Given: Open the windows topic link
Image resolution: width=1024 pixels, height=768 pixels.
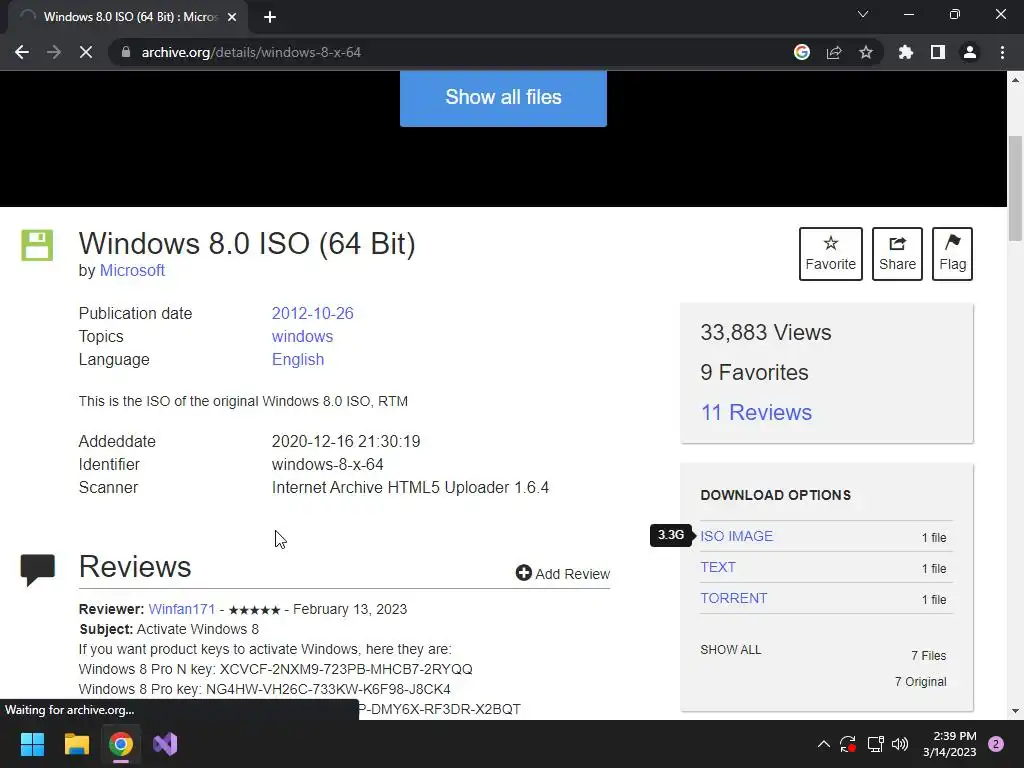Looking at the screenshot, I should [x=302, y=336].
